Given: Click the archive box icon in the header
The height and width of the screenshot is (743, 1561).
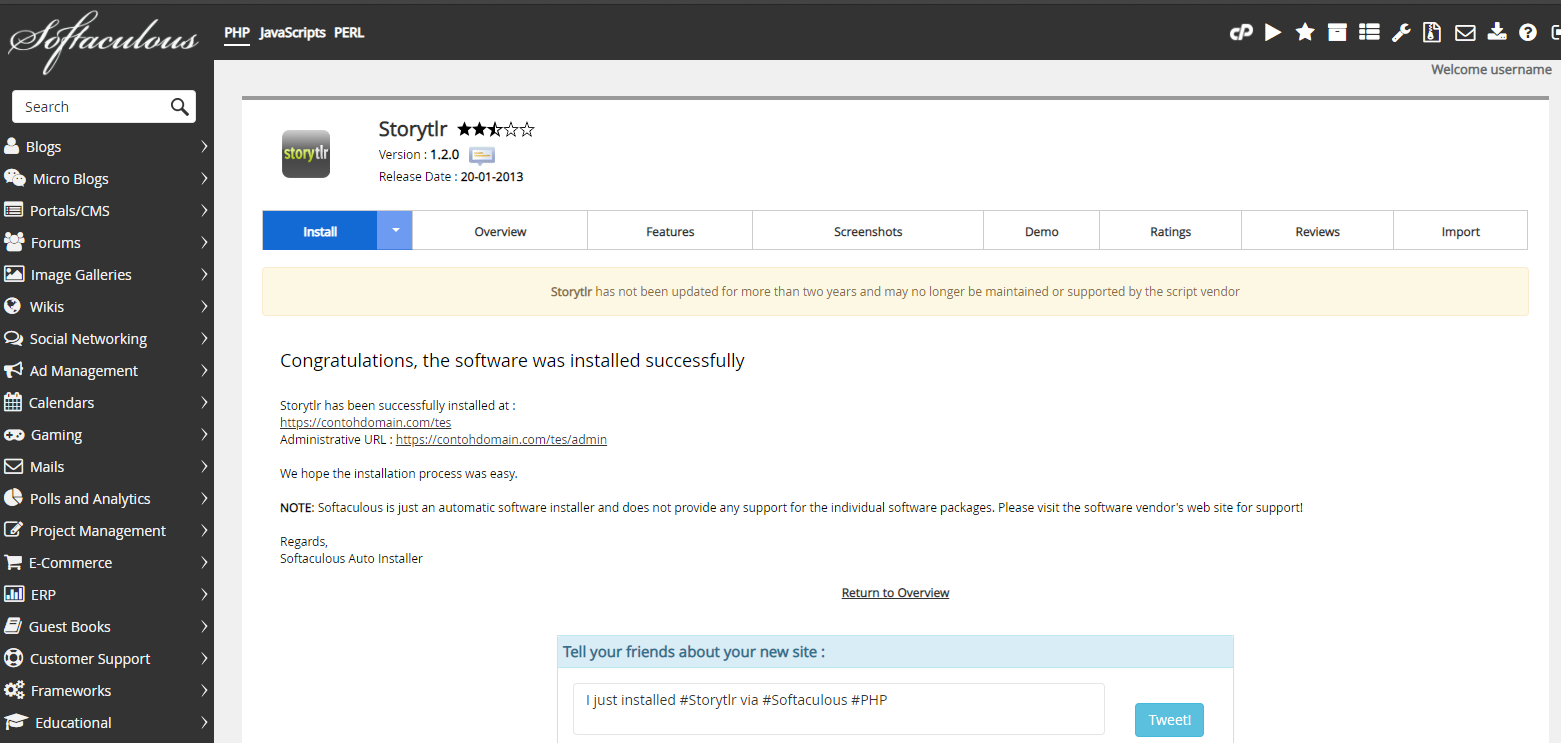Looking at the screenshot, I should 1337,33.
